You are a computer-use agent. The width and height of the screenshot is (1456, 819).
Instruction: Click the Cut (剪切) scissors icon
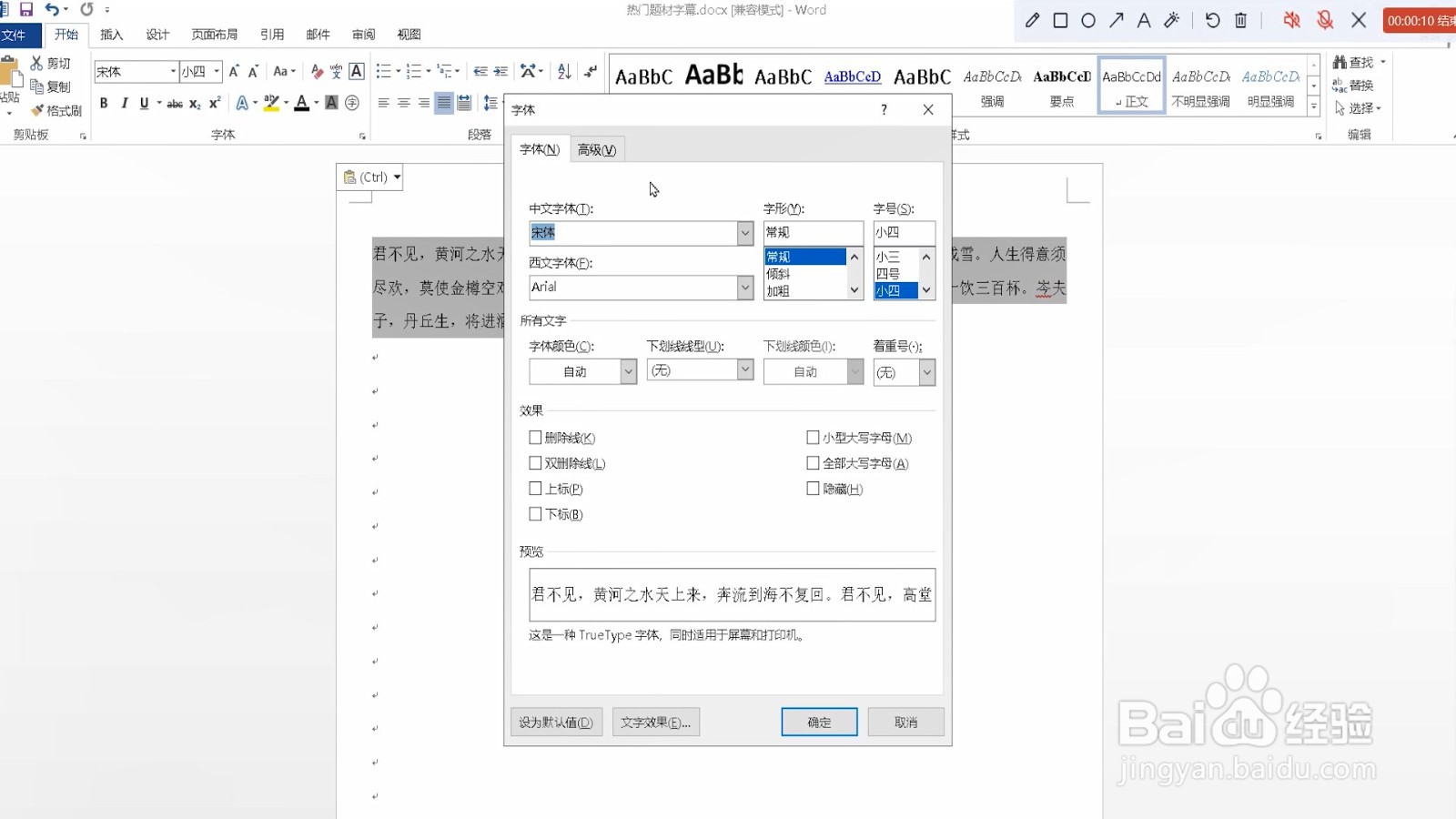pos(36,63)
